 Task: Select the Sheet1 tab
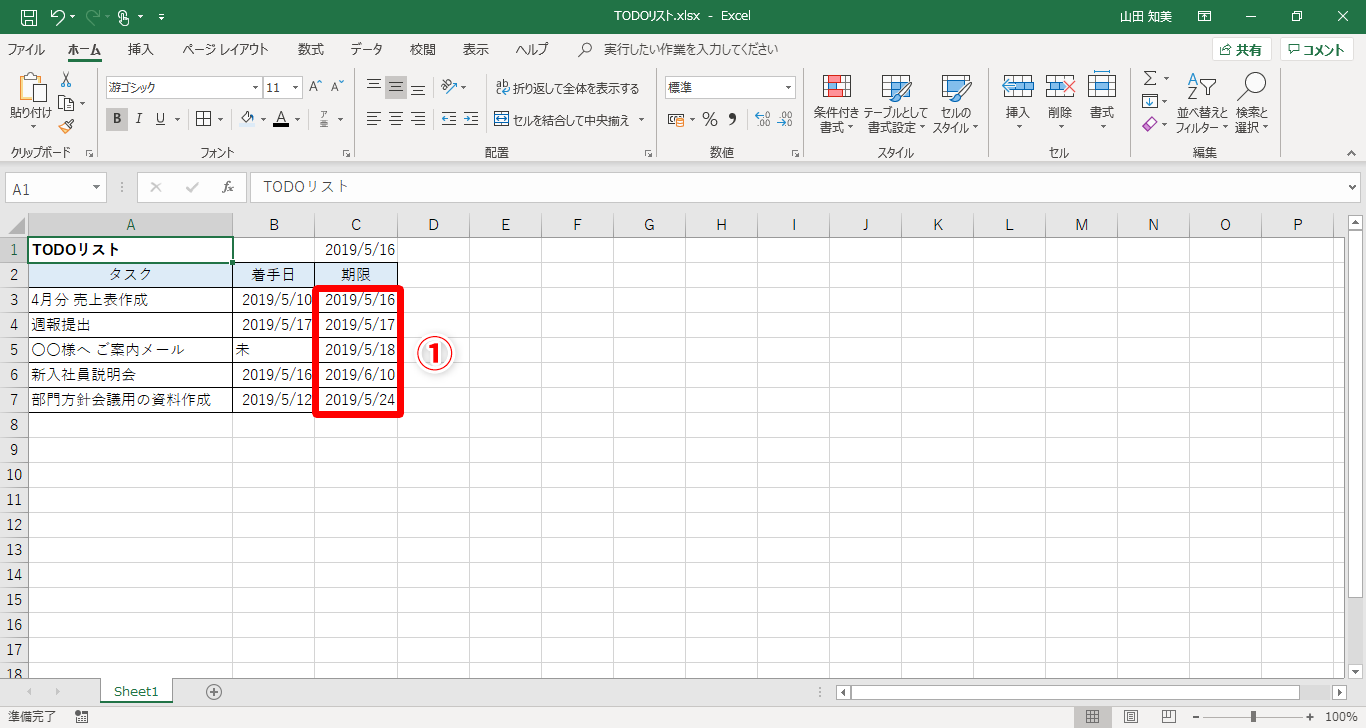[136, 691]
